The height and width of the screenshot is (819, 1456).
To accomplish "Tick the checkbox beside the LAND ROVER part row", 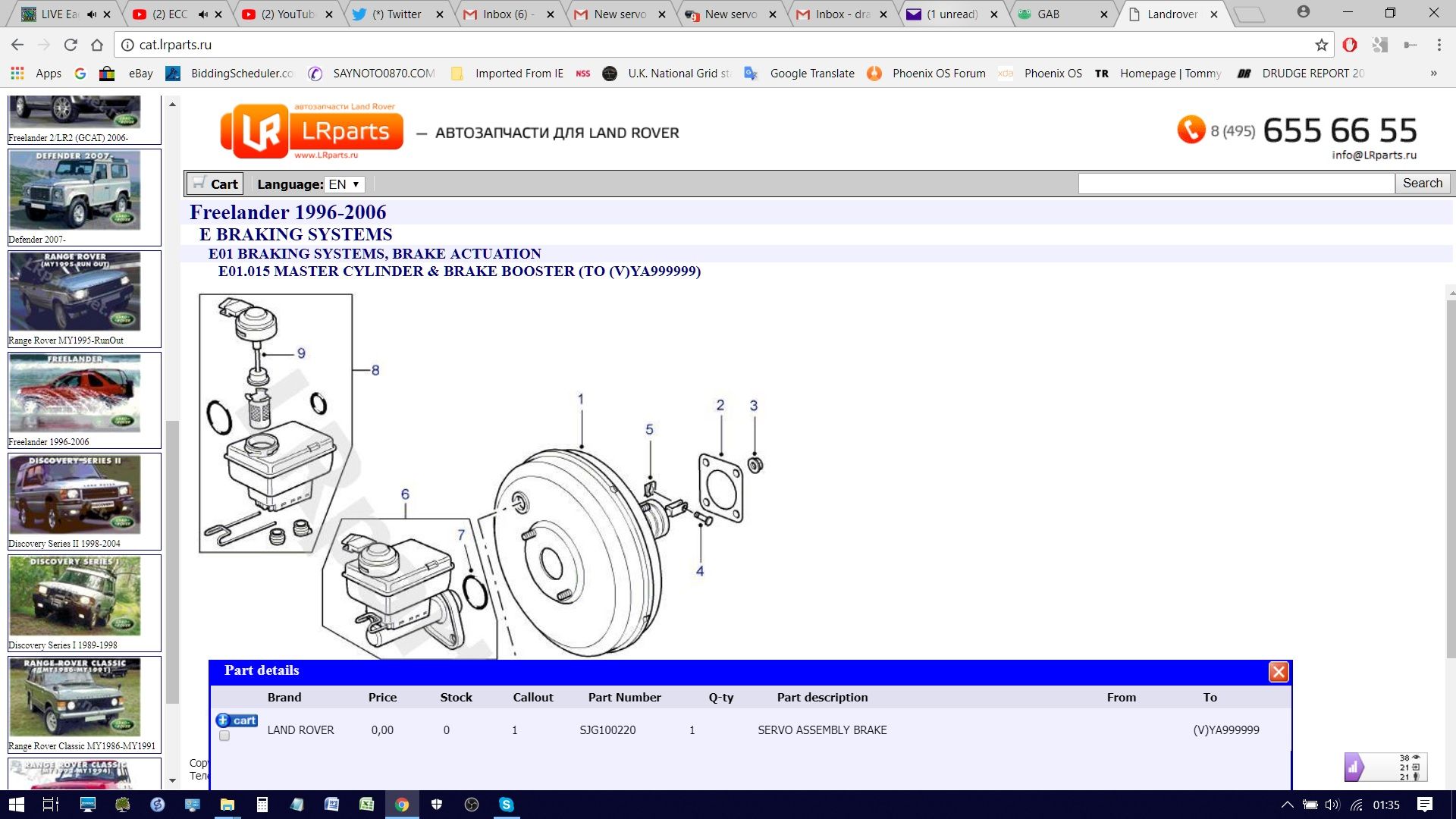I will [x=224, y=736].
